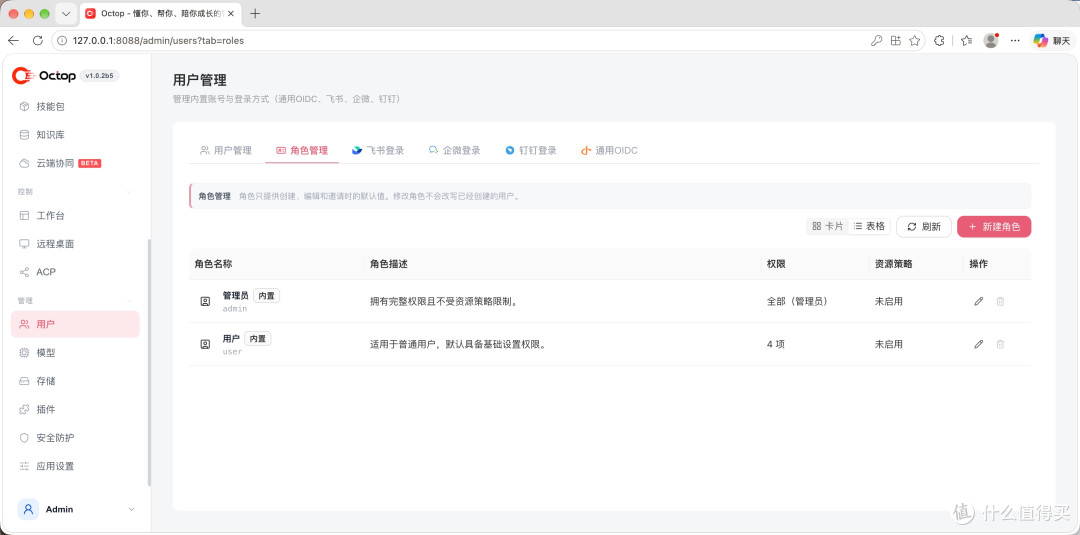The height and width of the screenshot is (535, 1080).
Task: Click the 内置 tag beside 用户
Action: point(258,339)
